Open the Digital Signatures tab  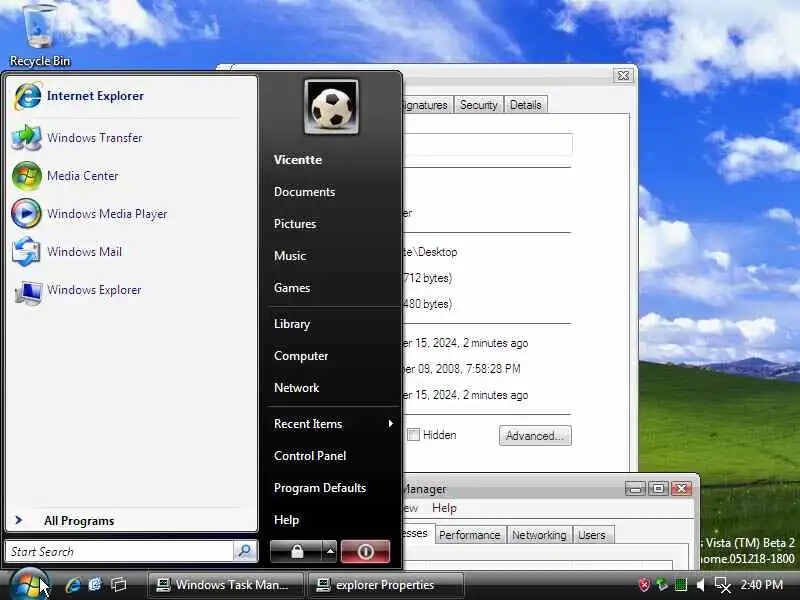pyautogui.click(x=426, y=105)
